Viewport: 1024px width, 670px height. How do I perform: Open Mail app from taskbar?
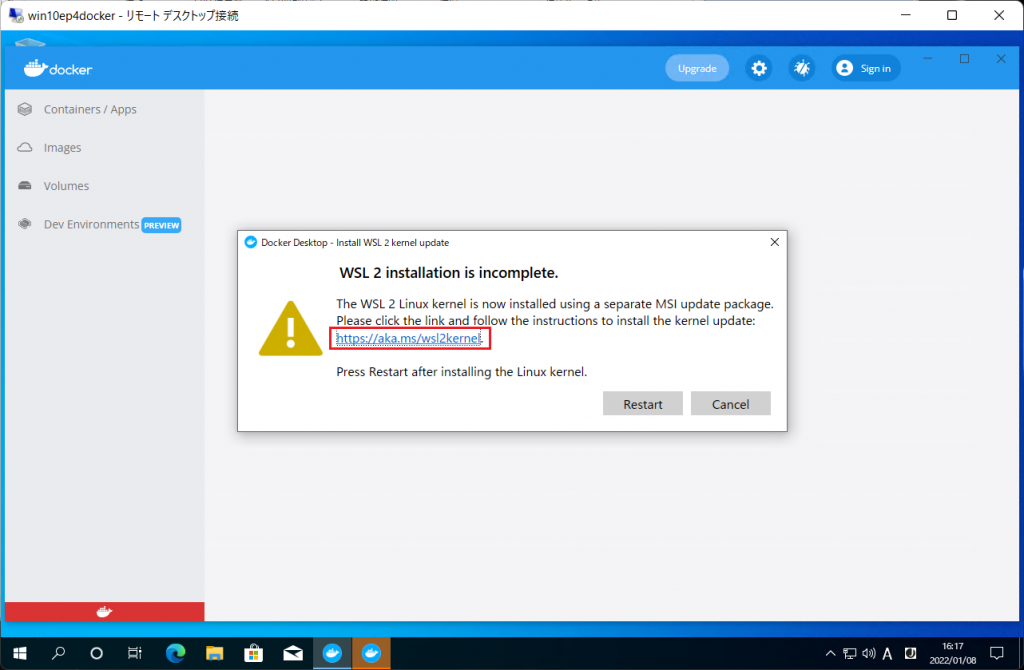293,653
